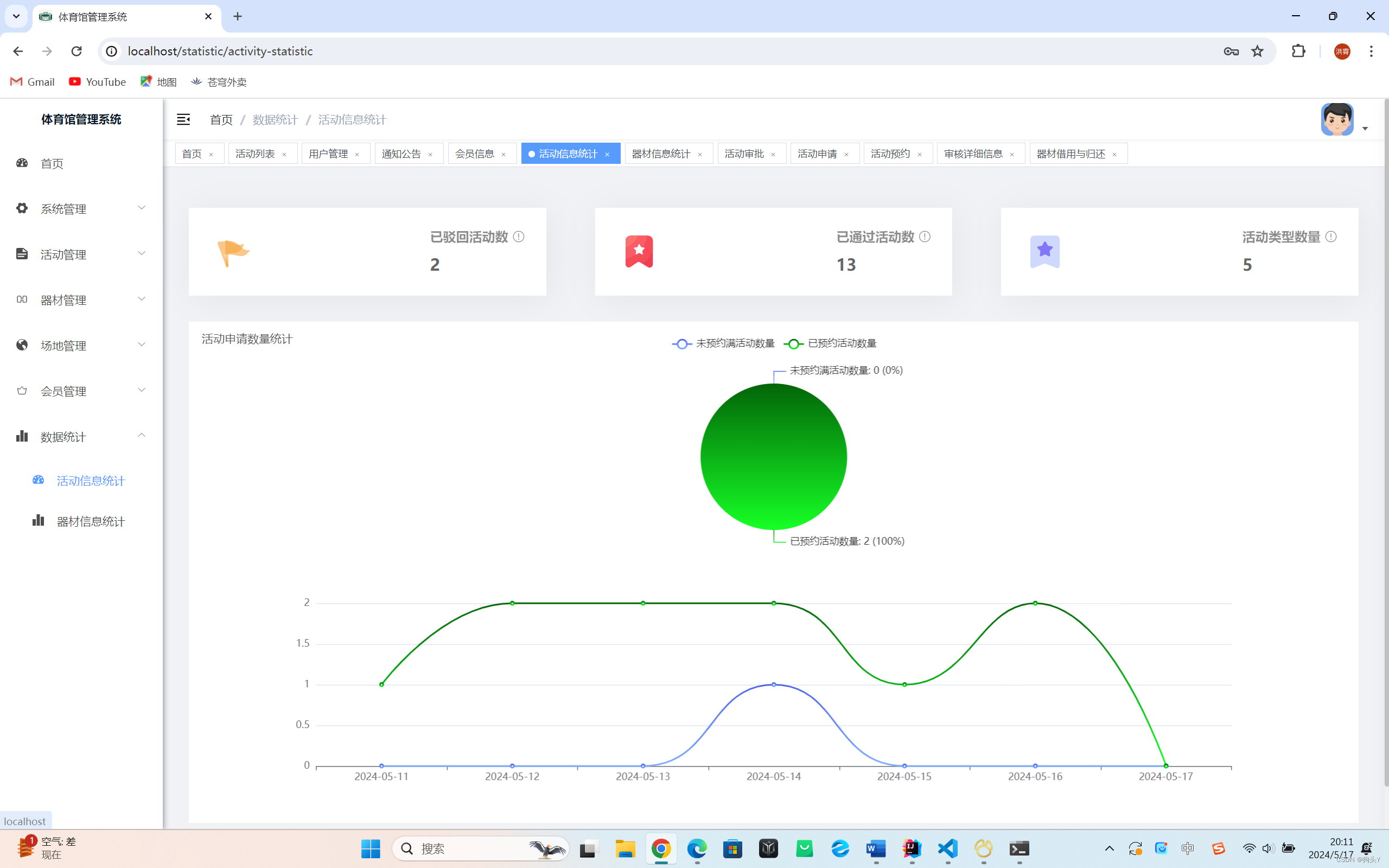Image resolution: width=1389 pixels, height=868 pixels.
Task: Open the avatar dropdown arrow
Action: pyautogui.click(x=1366, y=129)
